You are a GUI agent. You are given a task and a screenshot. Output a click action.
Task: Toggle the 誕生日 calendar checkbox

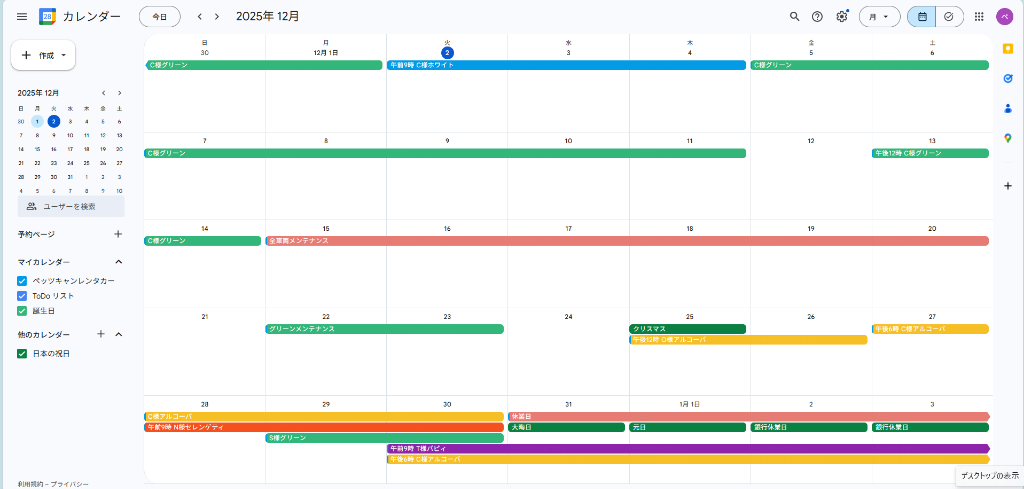point(22,311)
